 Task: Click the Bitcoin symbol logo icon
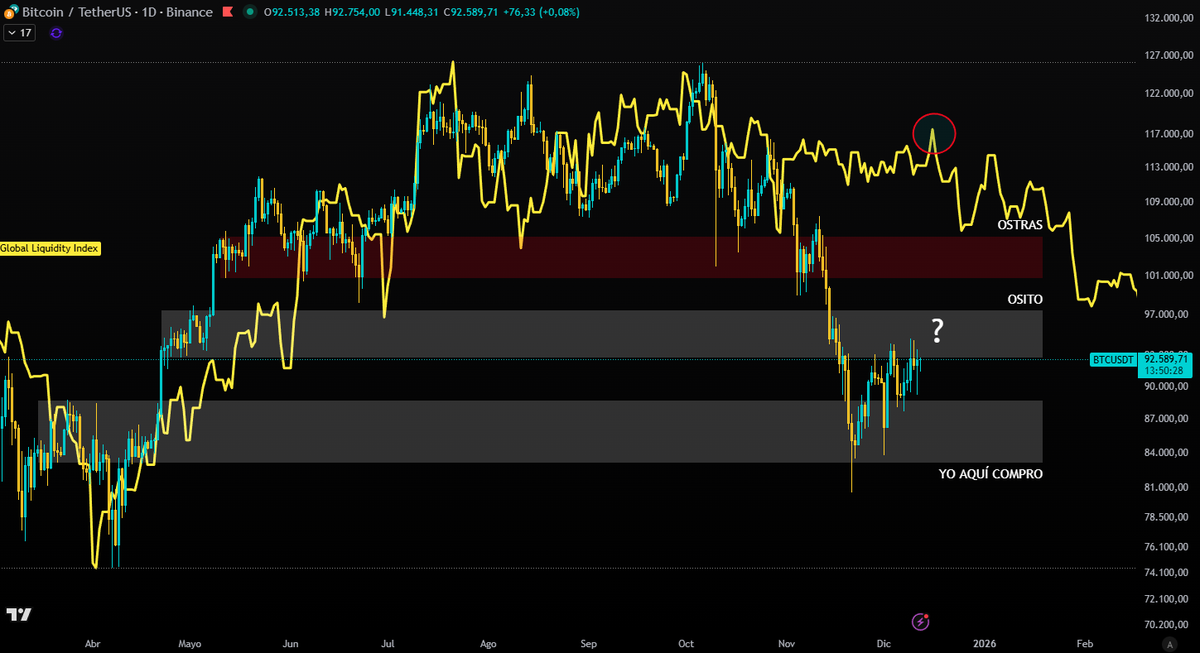coord(11,12)
